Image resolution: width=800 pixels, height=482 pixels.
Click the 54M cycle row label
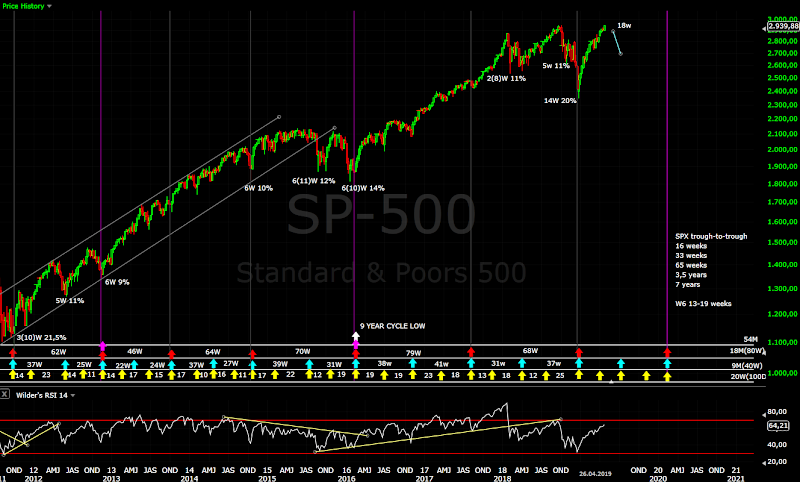tap(751, 339)
